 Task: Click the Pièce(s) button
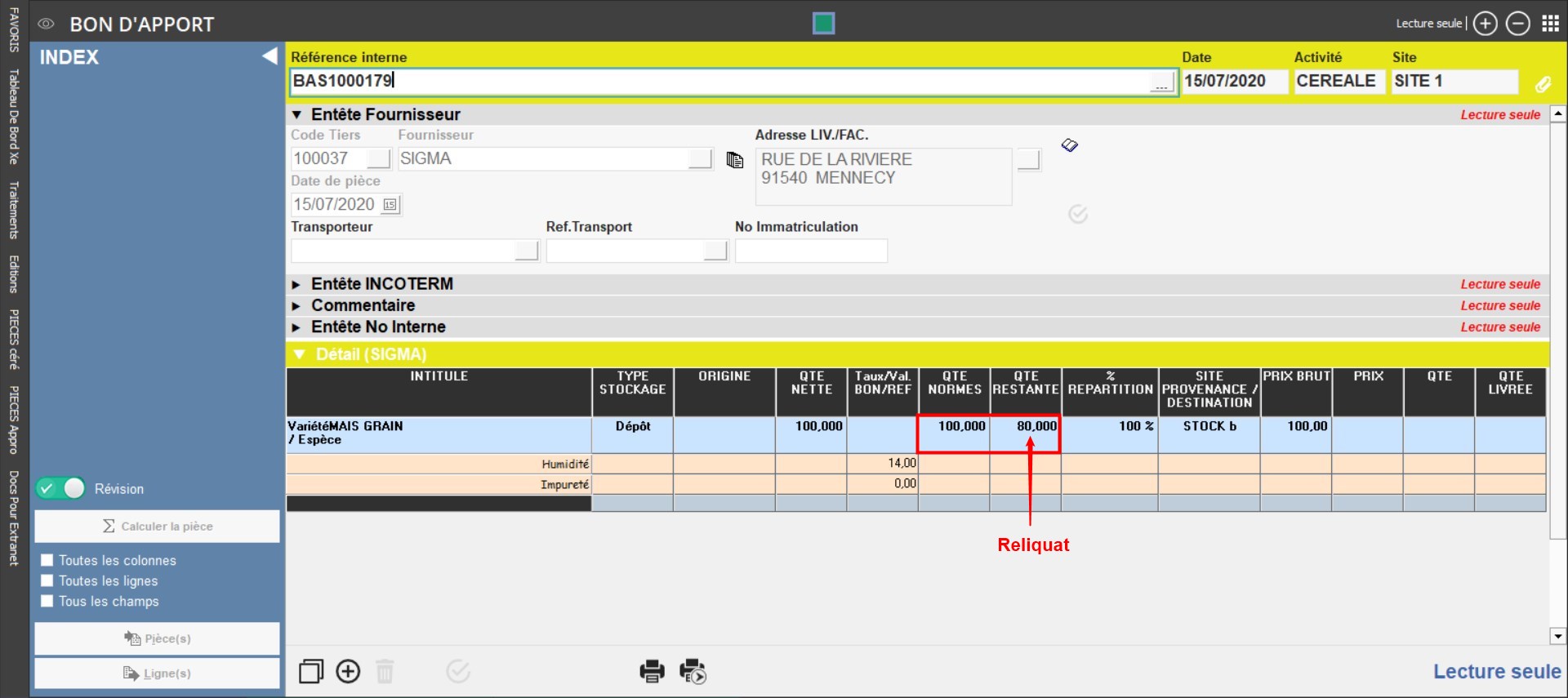(157, 638)
